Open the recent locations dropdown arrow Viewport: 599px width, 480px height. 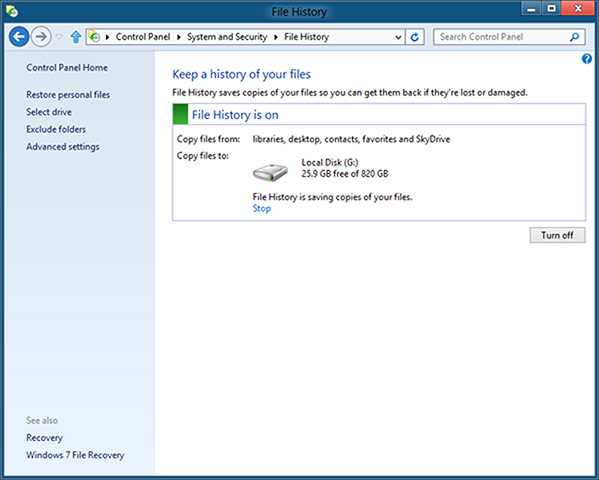[x=59, y=37]
